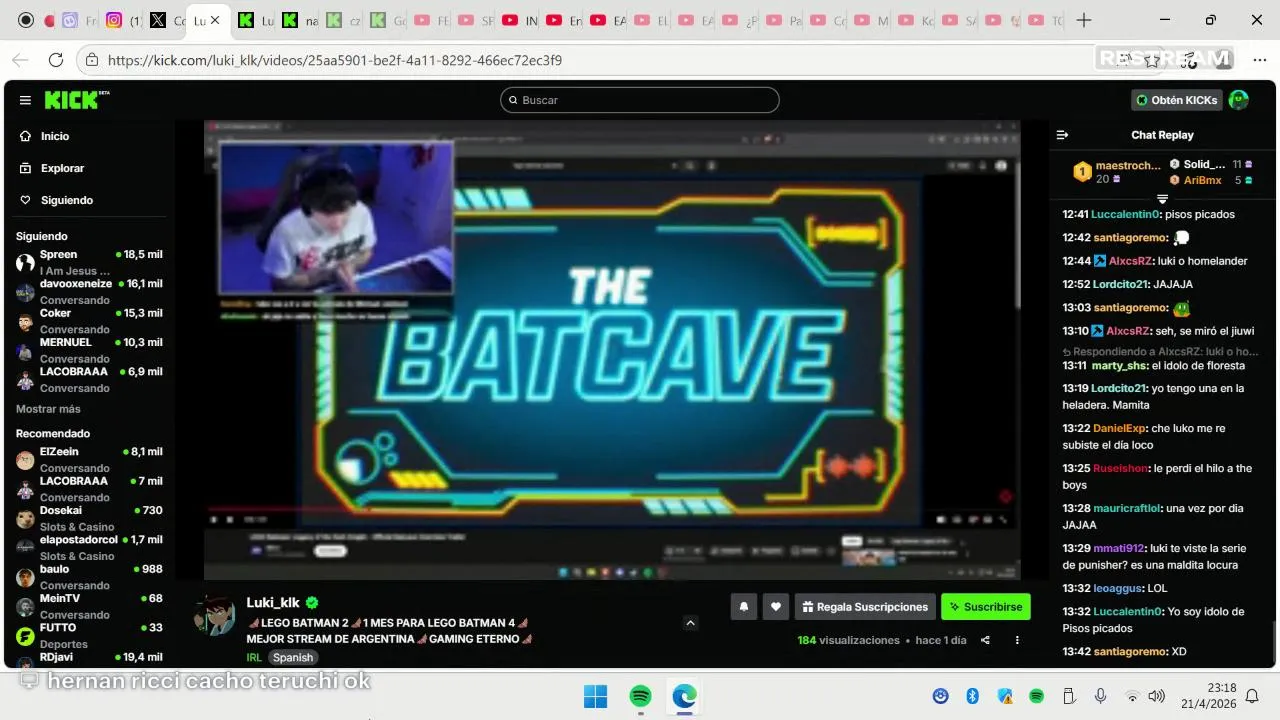
Task: Open the Bluetooth tray icon
Action: pyautogui.click(x=972, y=696)
